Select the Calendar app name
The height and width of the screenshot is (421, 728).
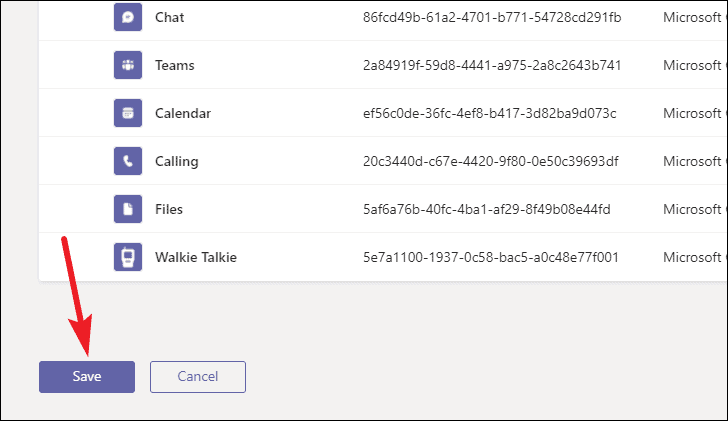[183, 114]
